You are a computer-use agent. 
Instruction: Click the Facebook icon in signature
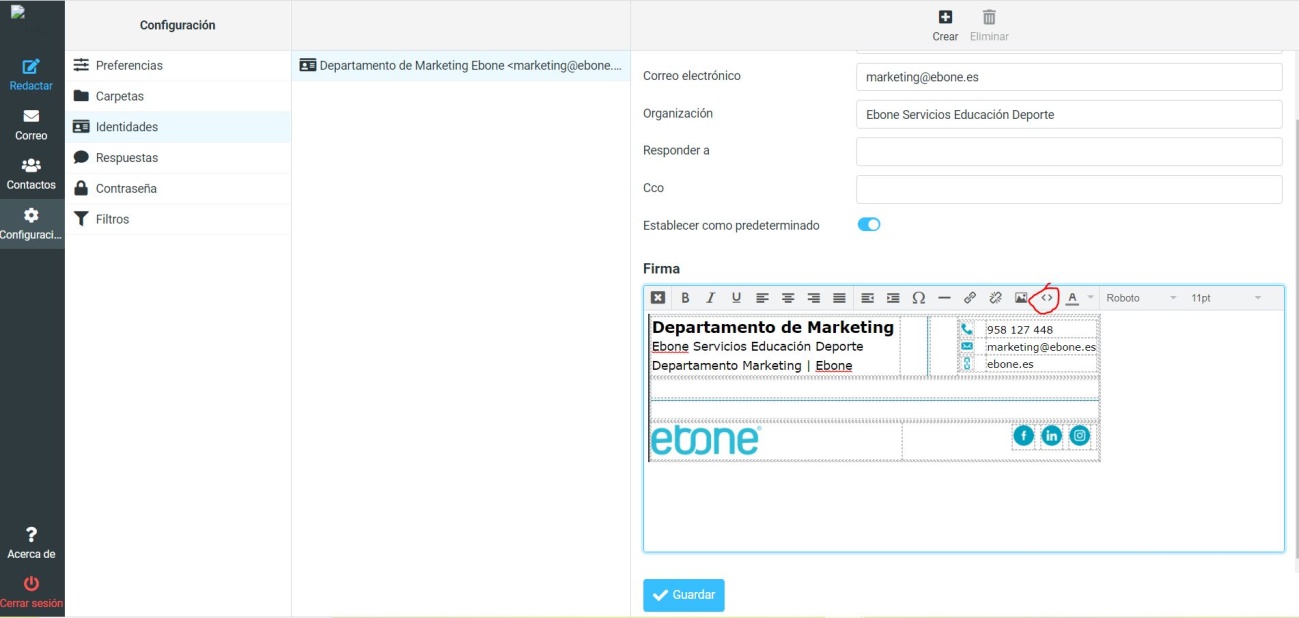pyautogui.click(x=1023, y=435)
